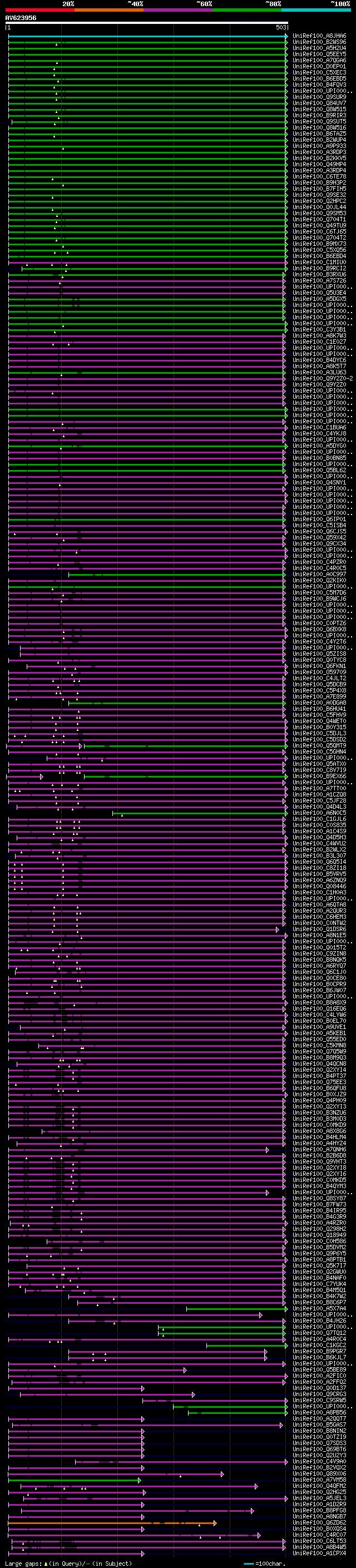Select hit UniRef100_Q0JL44
356x1568 pixels.
point(319,207)
